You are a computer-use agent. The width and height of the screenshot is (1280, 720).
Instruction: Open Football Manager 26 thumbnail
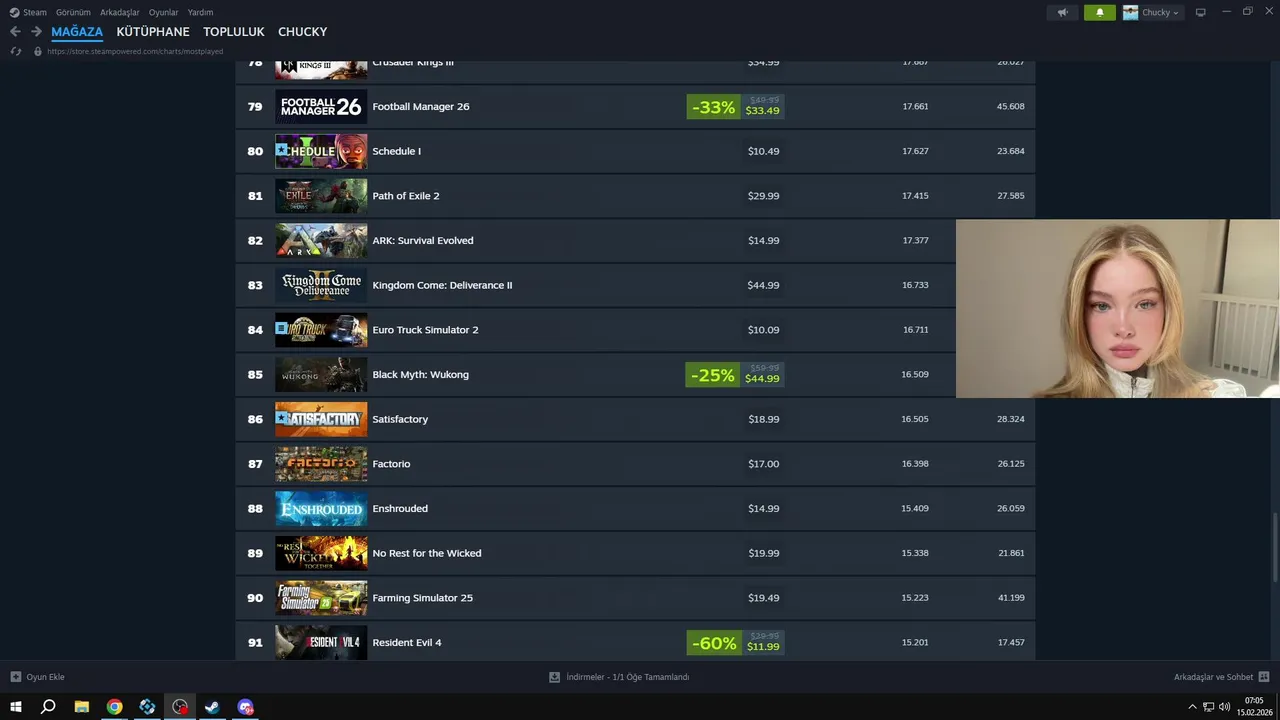click(321, 106)
